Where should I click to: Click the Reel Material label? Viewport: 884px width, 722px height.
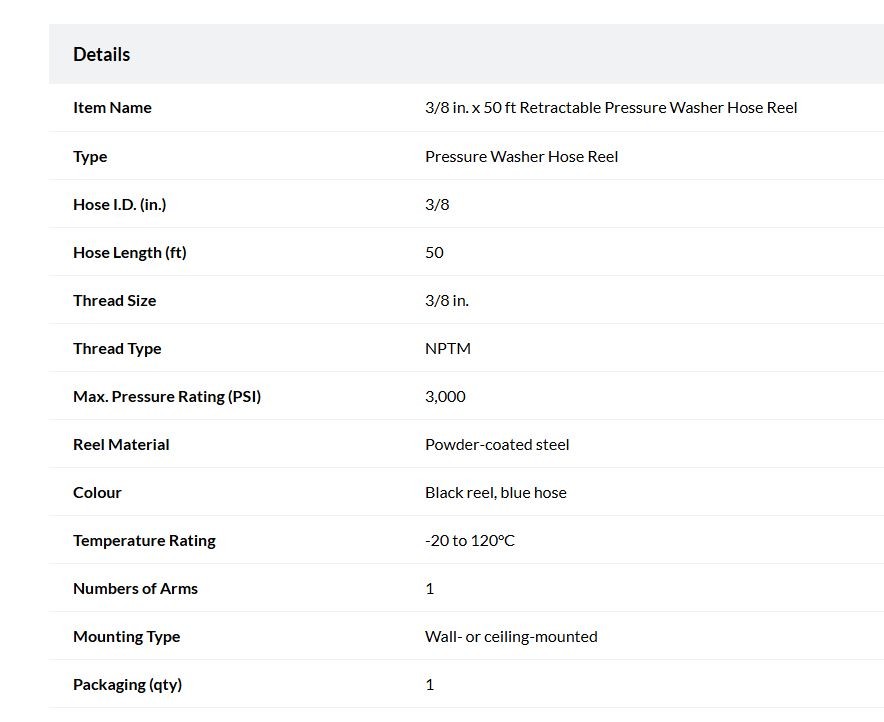point(121,445)
